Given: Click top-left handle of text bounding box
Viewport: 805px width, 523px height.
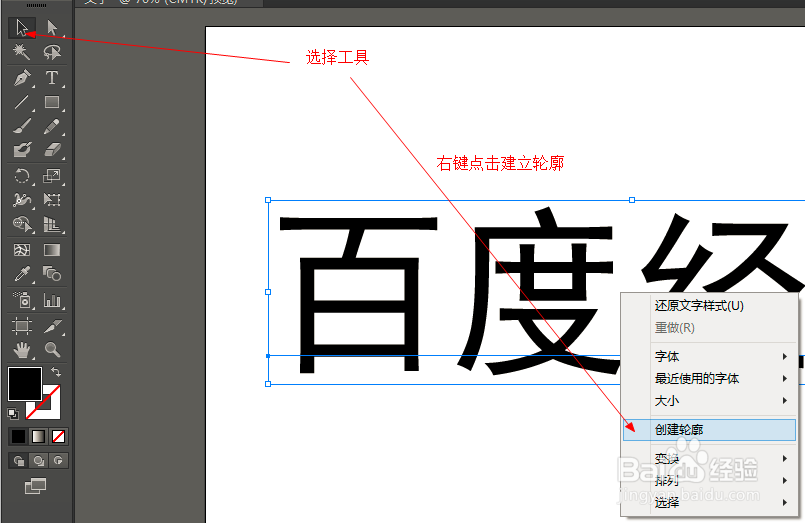Looking at the screenshot, I should [268, 200].
